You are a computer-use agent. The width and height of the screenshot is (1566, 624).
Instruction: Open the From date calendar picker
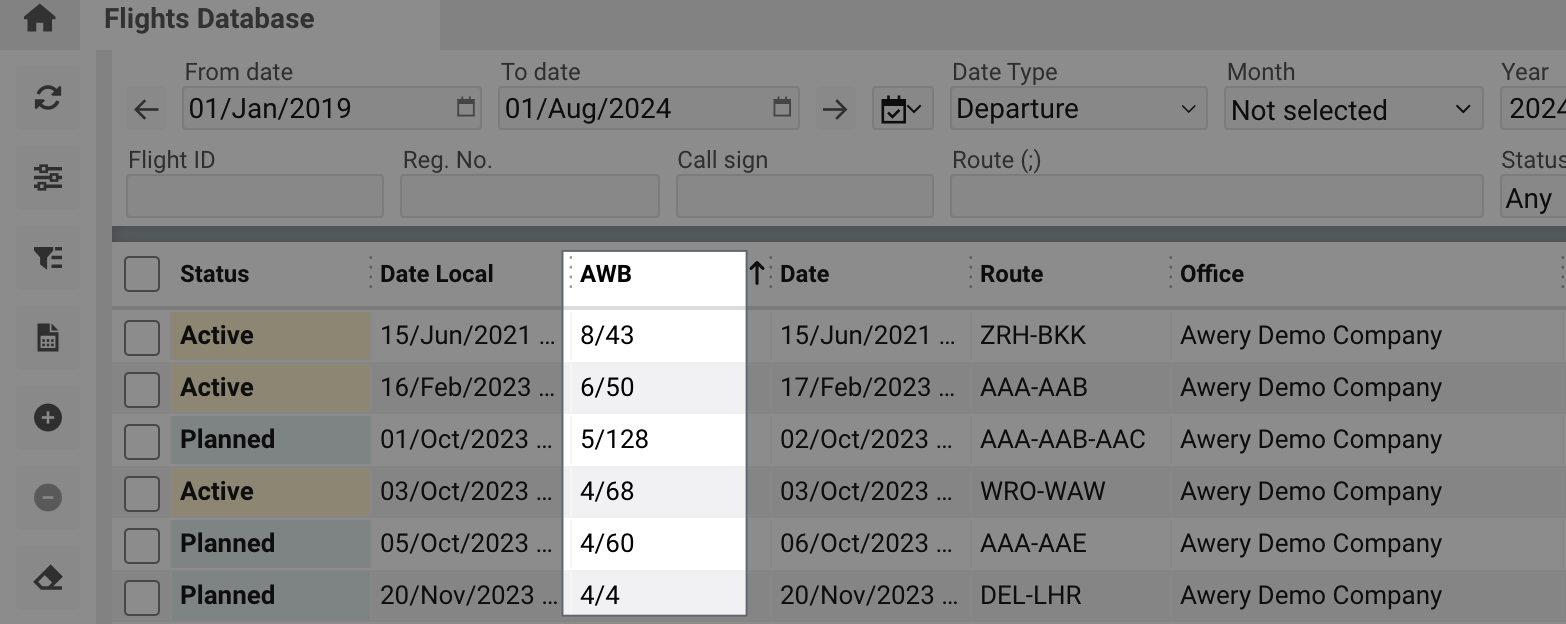click(466, 108)
